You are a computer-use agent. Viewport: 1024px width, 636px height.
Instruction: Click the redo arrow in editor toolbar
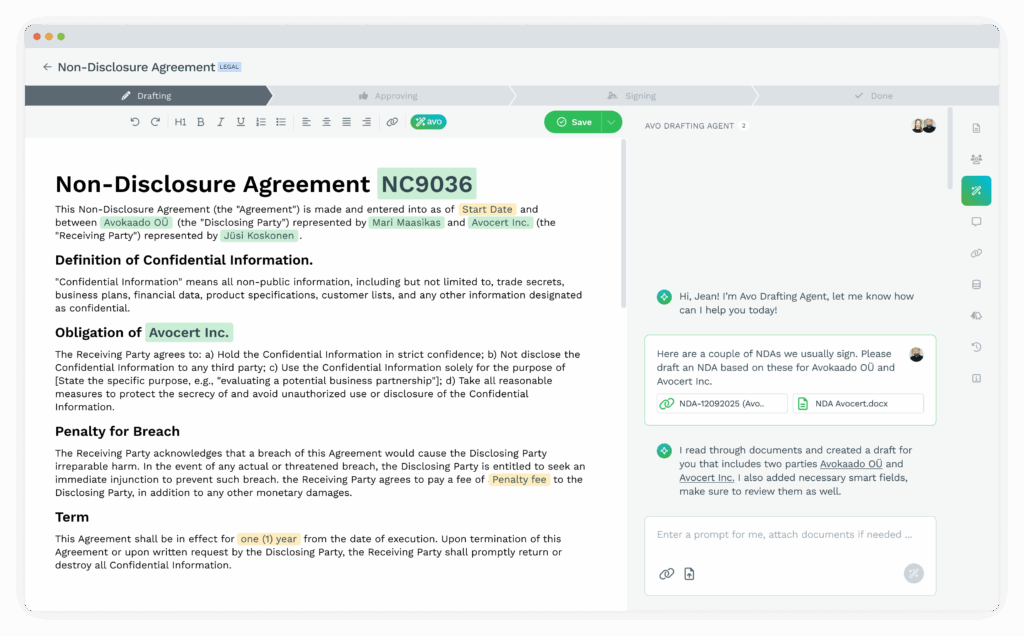pyautogui.click(x=155, y=122)
